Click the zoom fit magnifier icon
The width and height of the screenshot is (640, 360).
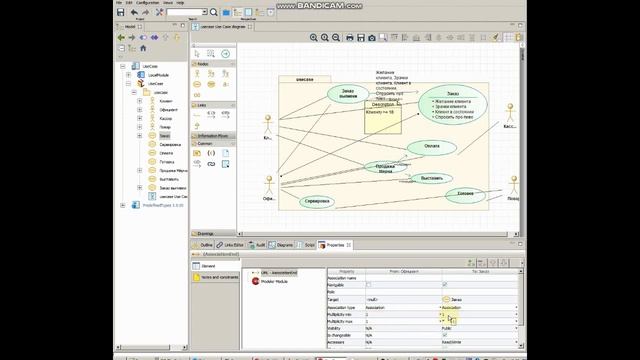[325, 38]
